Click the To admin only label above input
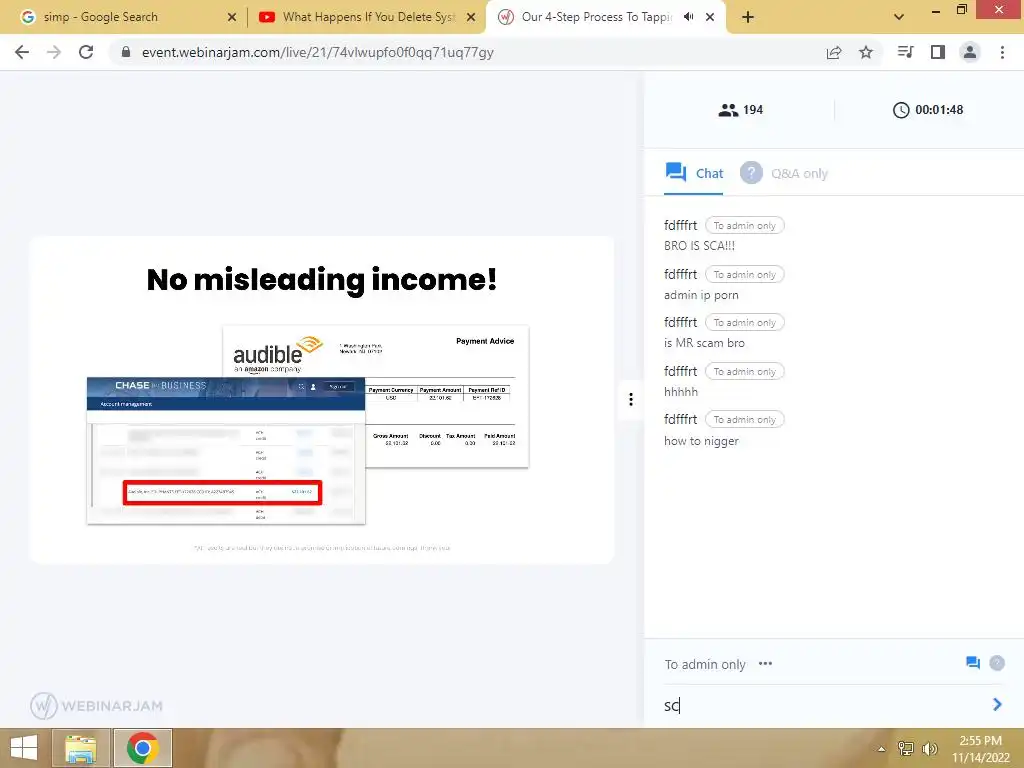Image resolution: width=1024 pixels, height=768 pixels. pos(705,664)
